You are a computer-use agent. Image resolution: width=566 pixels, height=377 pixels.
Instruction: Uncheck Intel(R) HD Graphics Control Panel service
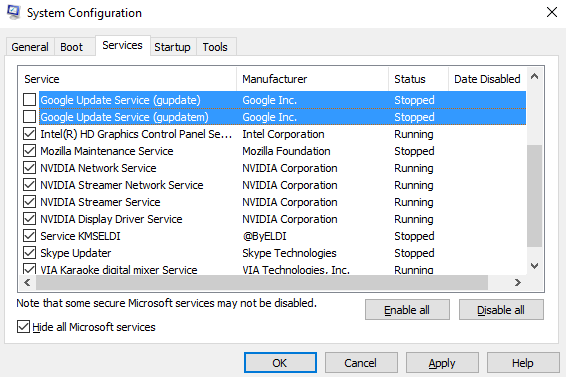[29, 134]
